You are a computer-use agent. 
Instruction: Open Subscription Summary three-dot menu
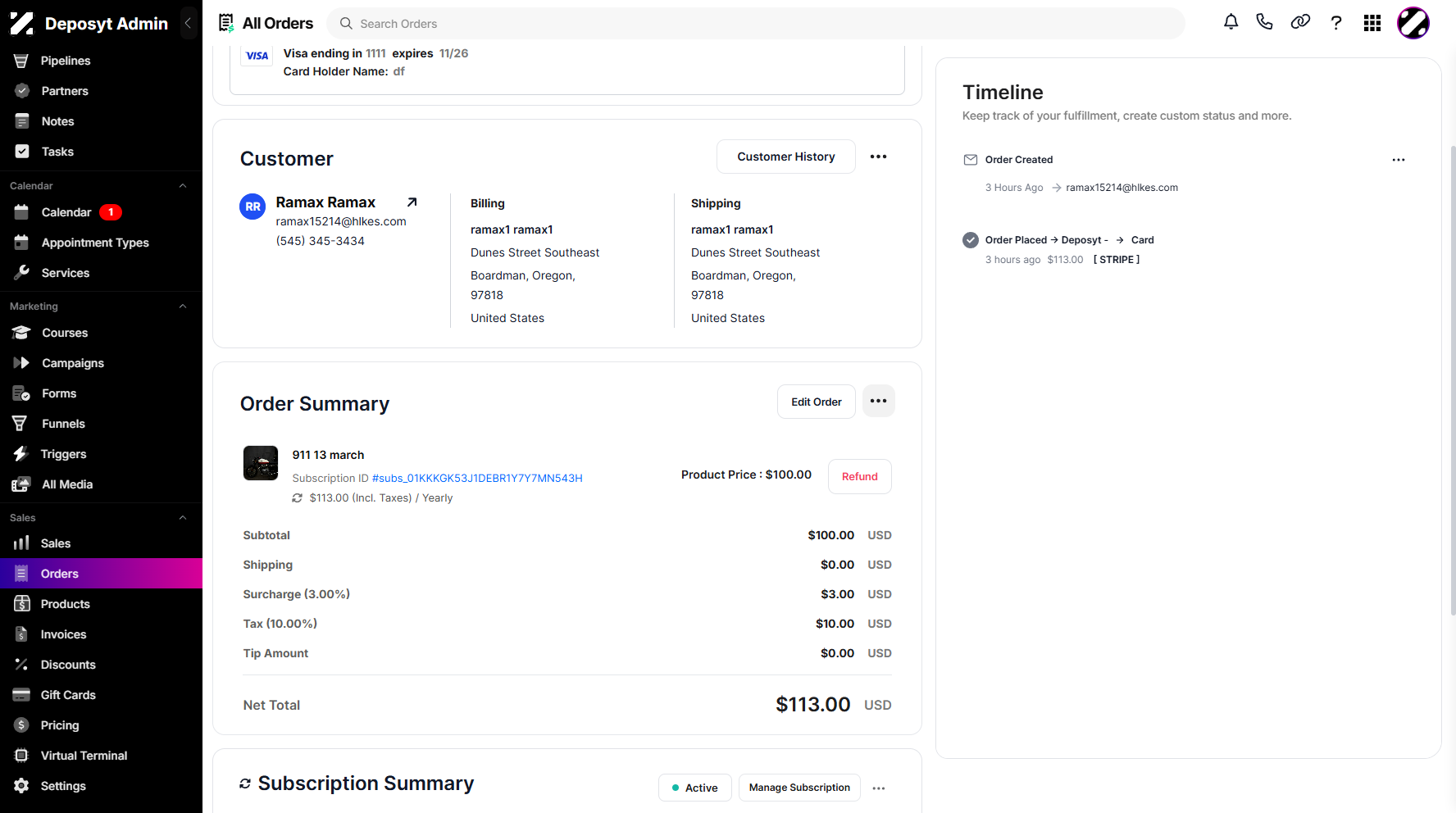tap(879, 788)
